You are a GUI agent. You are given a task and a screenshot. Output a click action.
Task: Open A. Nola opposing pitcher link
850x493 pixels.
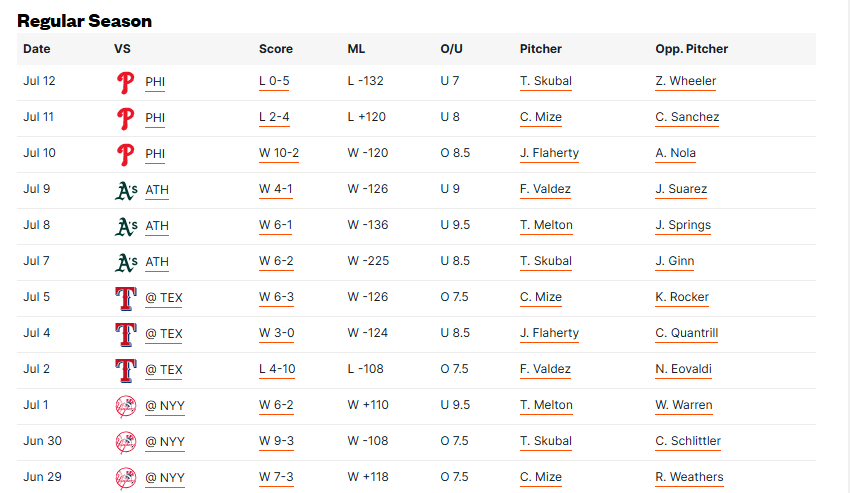[x=675, y=153]
